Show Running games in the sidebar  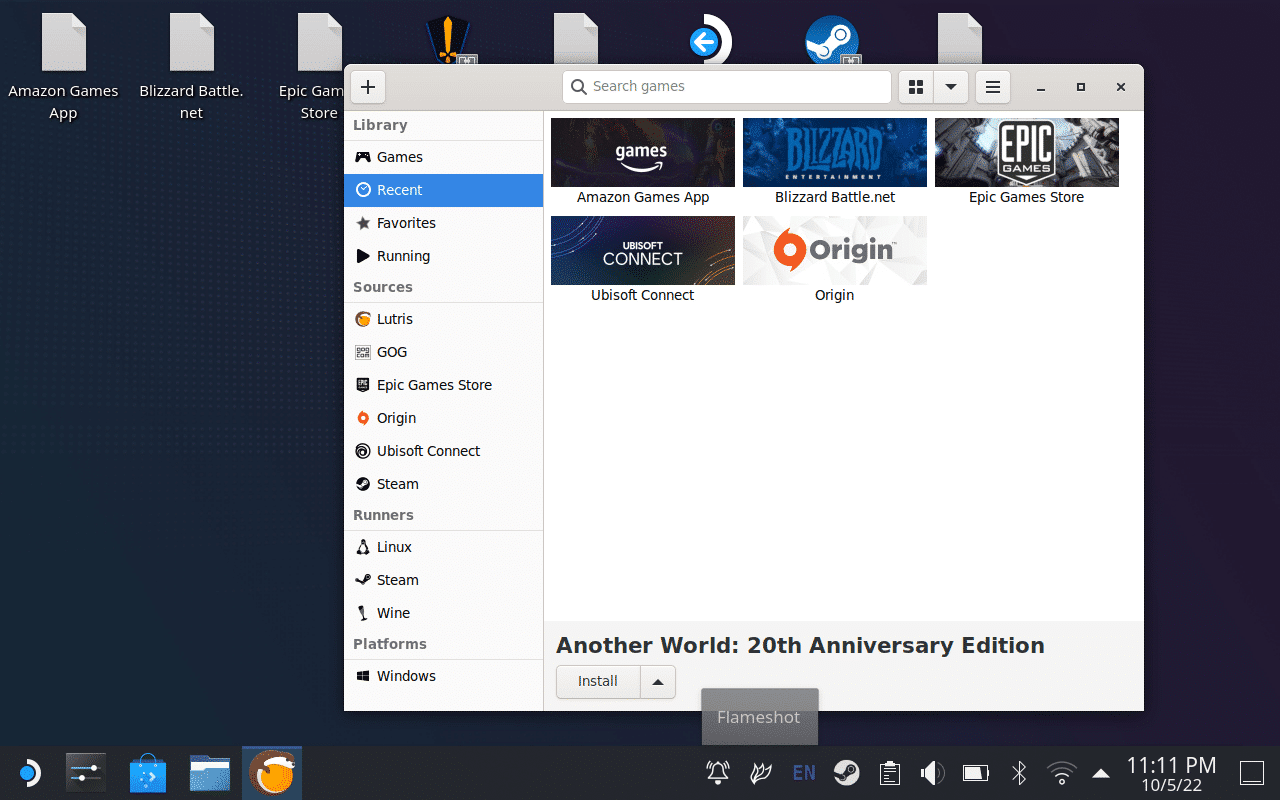[443, 256]
